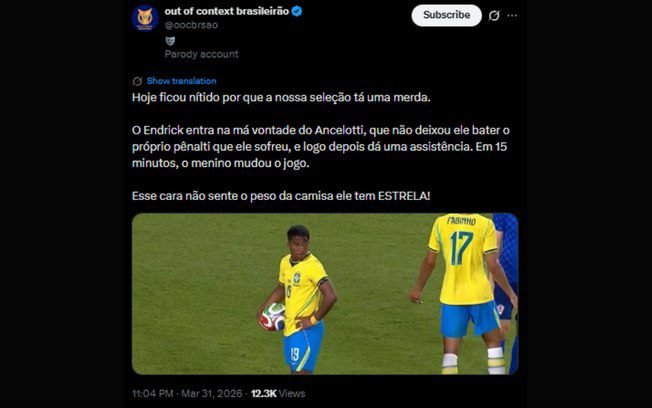The width and height of the screenshot is (652, 408).
Task: Click the parody mask icon
Action: (170, 40)
